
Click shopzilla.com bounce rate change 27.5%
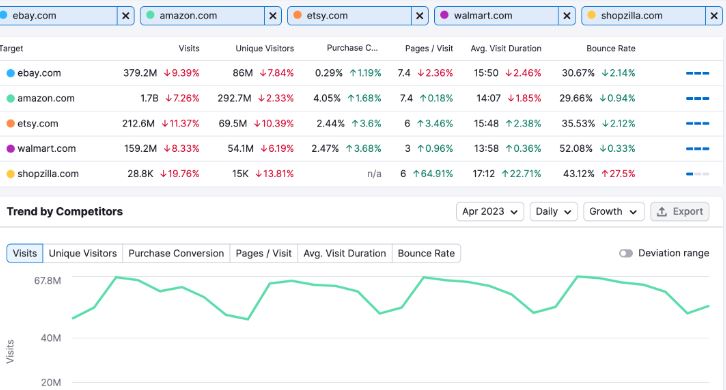coord(619,174)
